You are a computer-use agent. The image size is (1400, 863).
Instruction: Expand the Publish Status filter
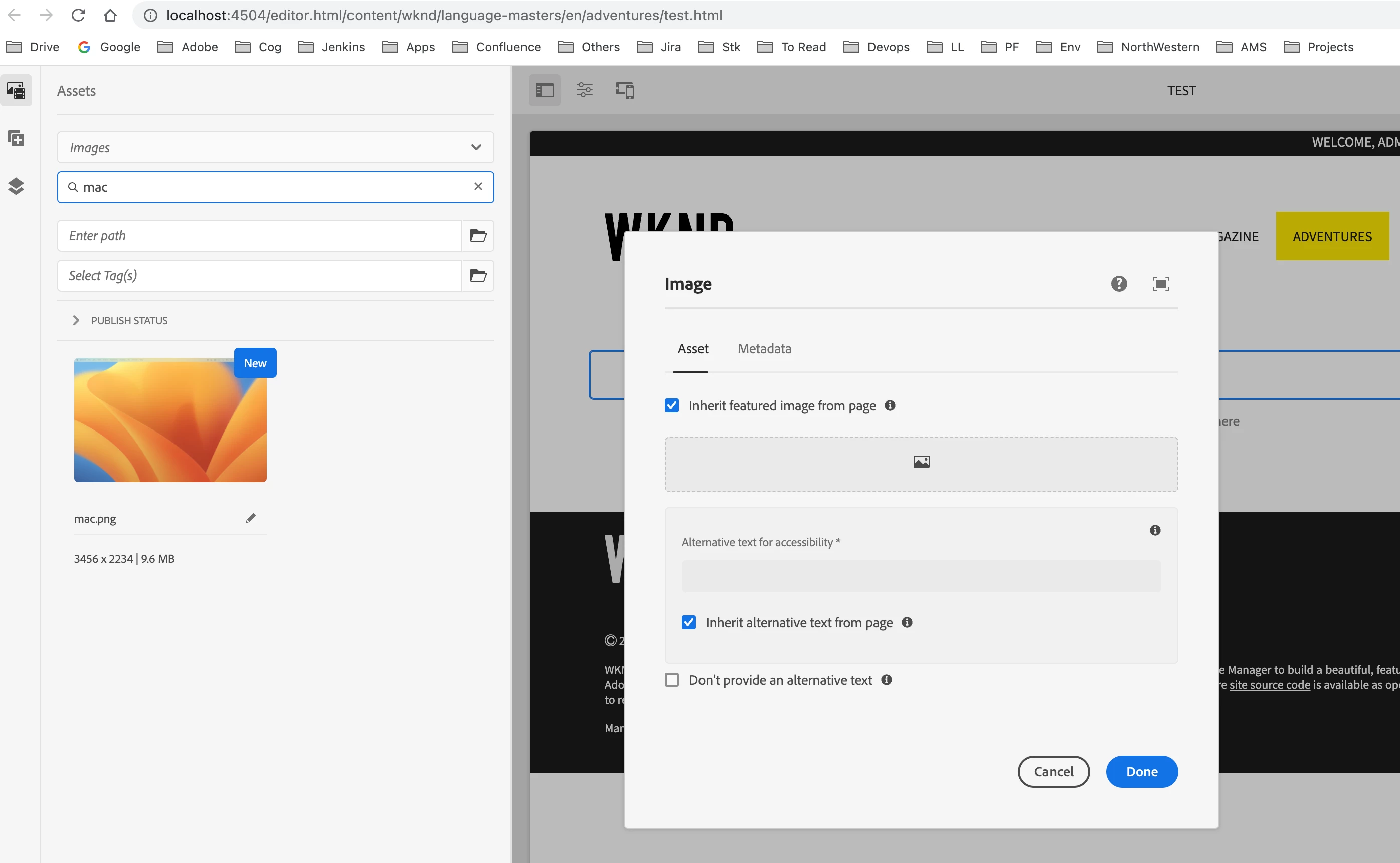click(76, 321)
